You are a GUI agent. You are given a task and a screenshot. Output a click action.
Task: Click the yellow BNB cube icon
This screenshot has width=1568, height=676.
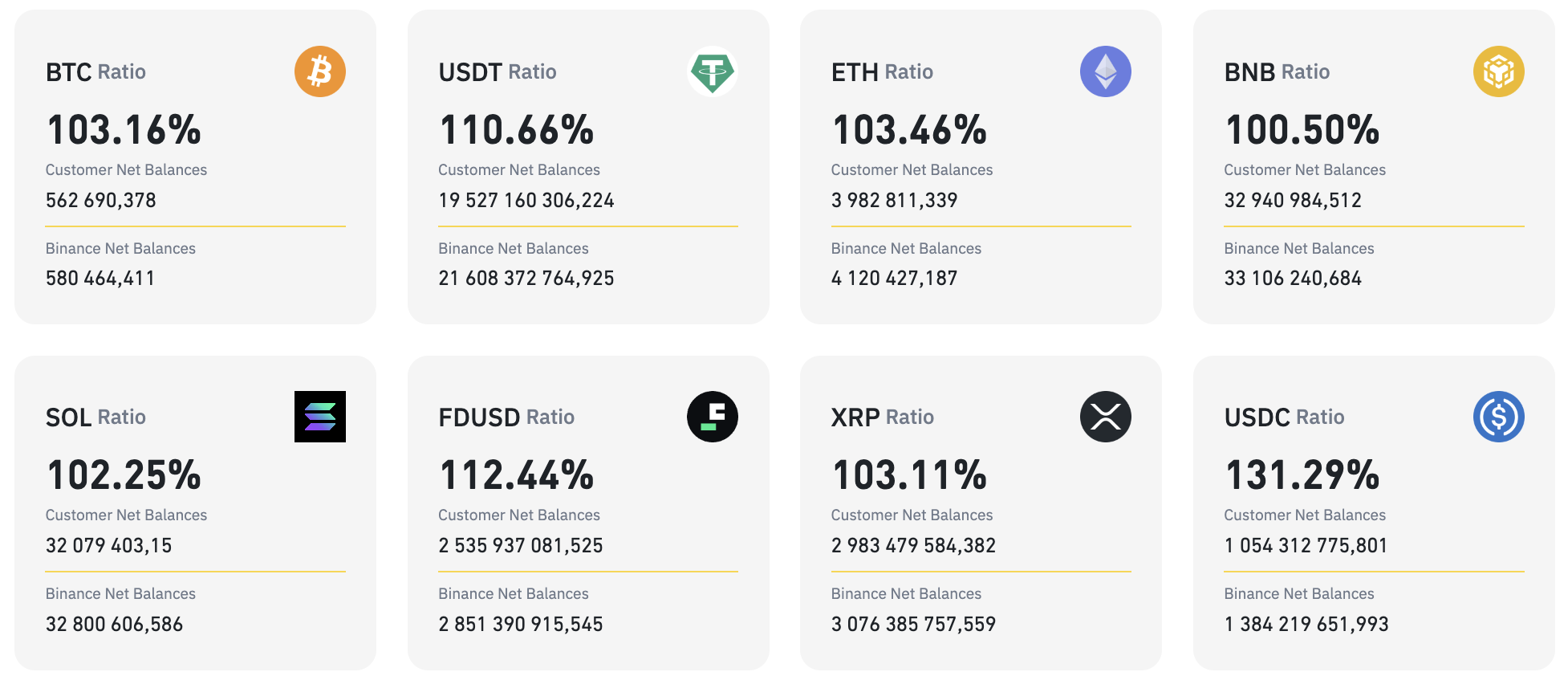pos(1498,71)
